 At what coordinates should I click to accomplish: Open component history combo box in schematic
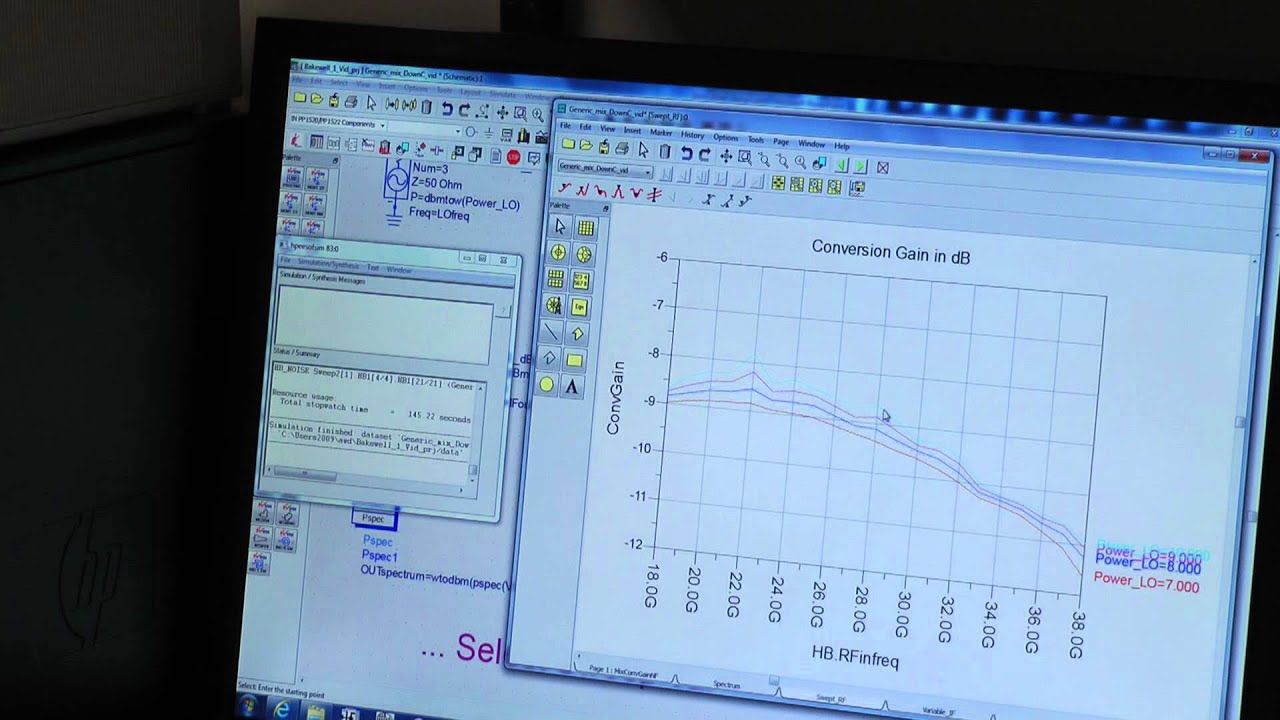point(424,130)
